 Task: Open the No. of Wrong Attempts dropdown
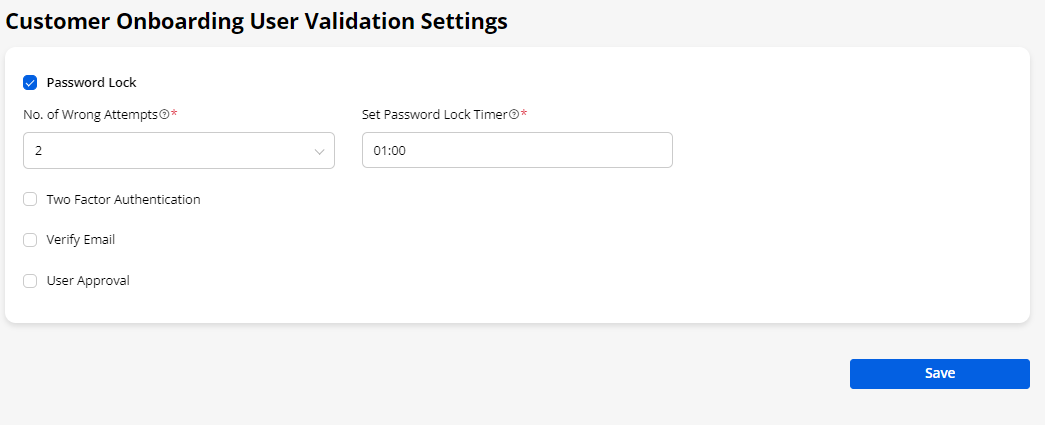click(x=178, y=151)
